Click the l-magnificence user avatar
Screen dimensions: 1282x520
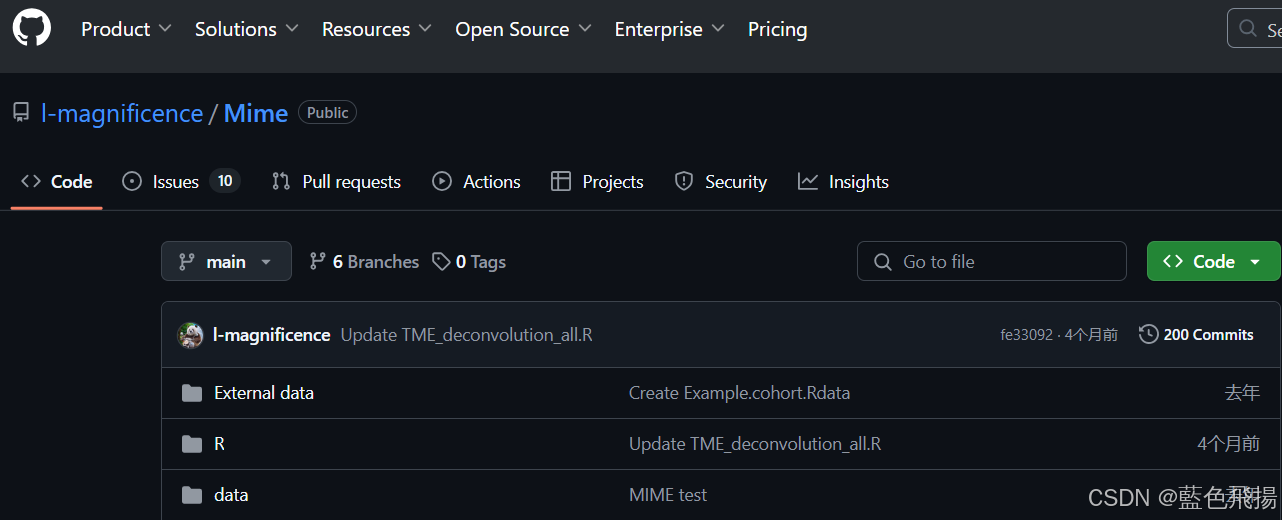point(191,335)
